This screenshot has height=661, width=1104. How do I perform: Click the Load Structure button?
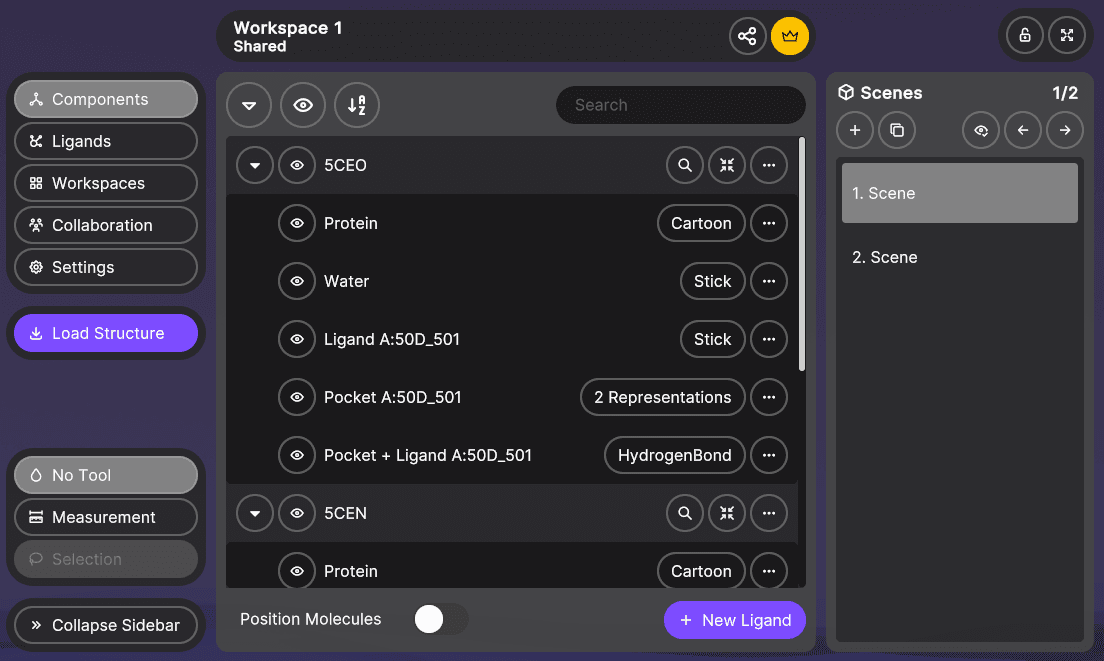pyautogui.click(x=106, y=334)
